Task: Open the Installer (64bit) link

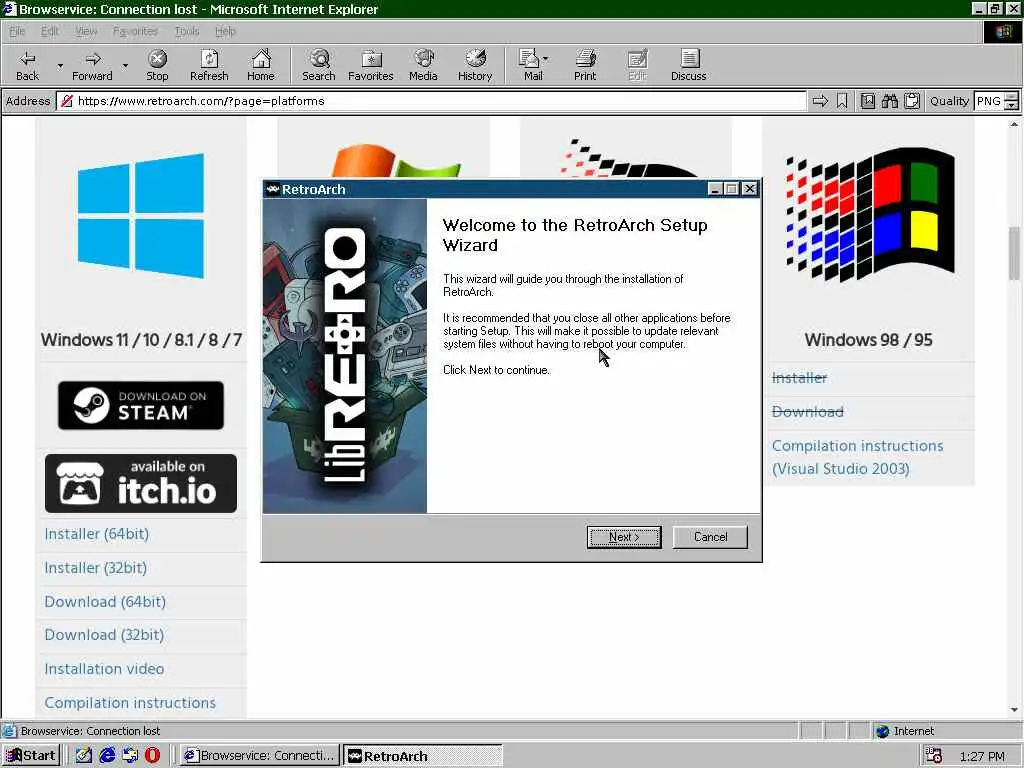Action: click(97, 534)
